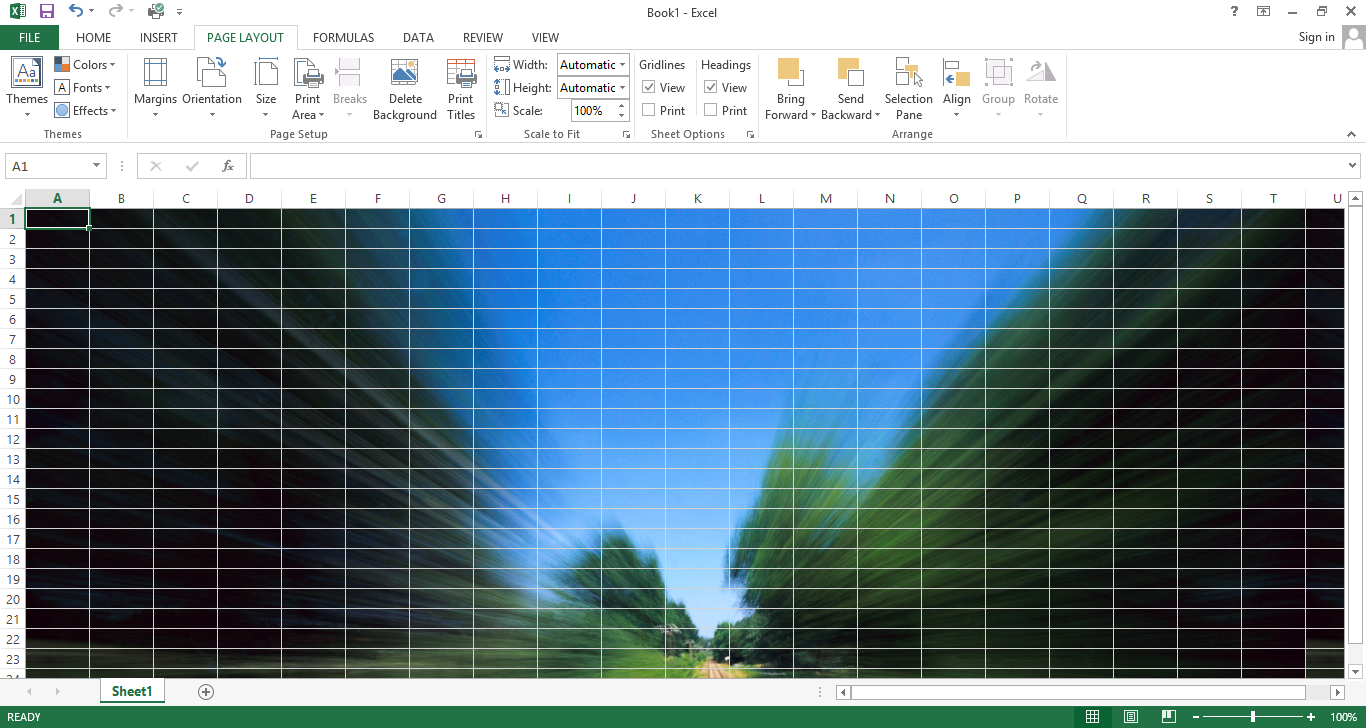Open the Align objects menu
1366x728 pixels.
(957, 87)
